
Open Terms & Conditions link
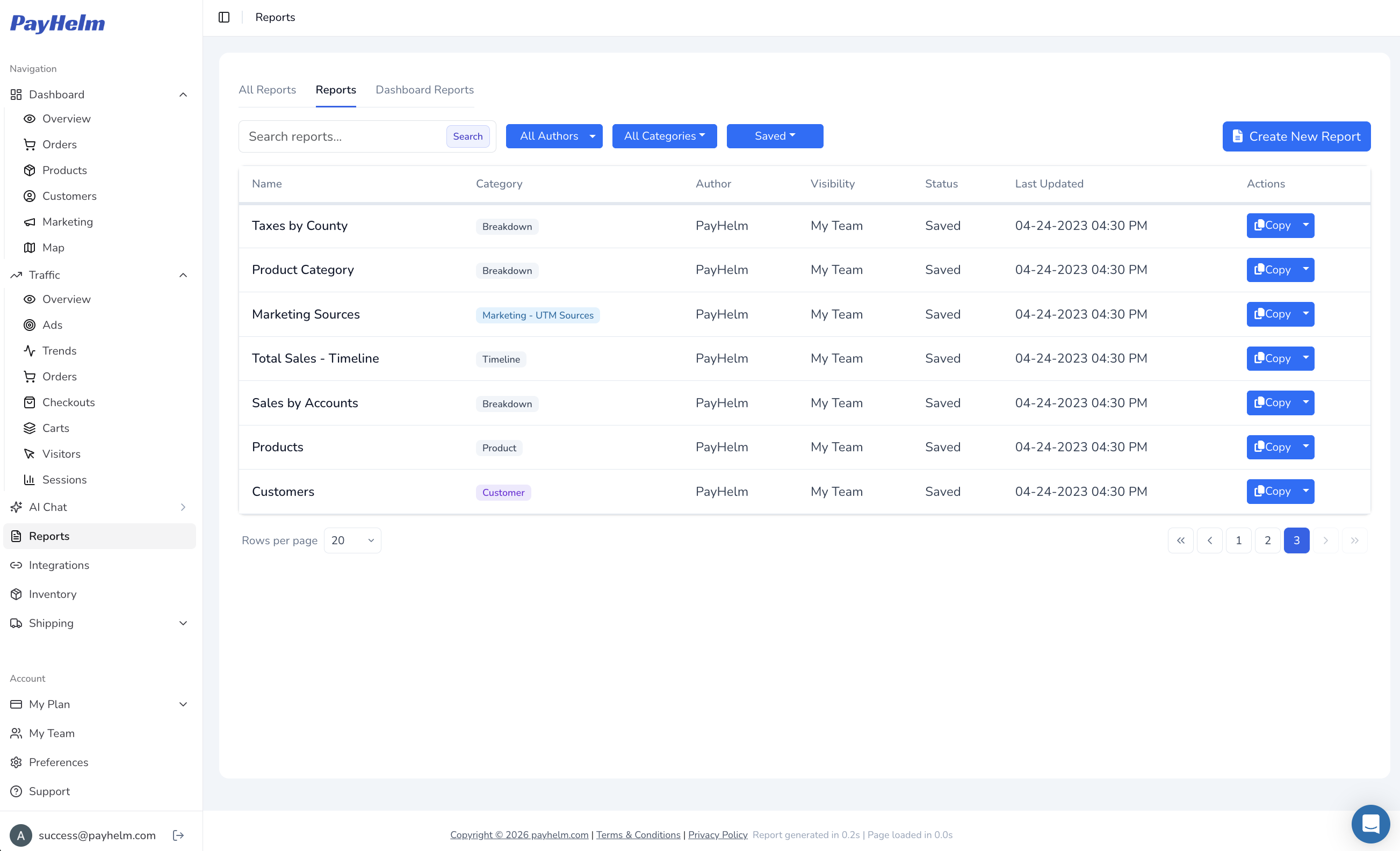638,835
